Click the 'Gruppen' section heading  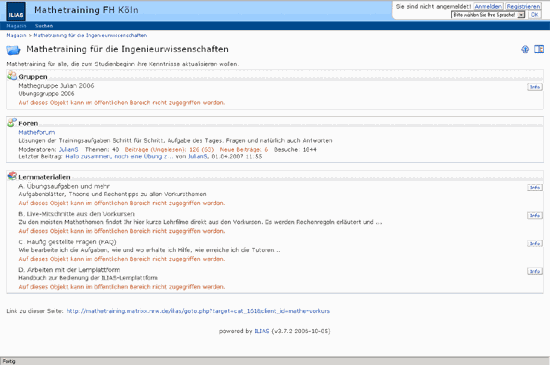pyautogui.click(x=33, y=77)
